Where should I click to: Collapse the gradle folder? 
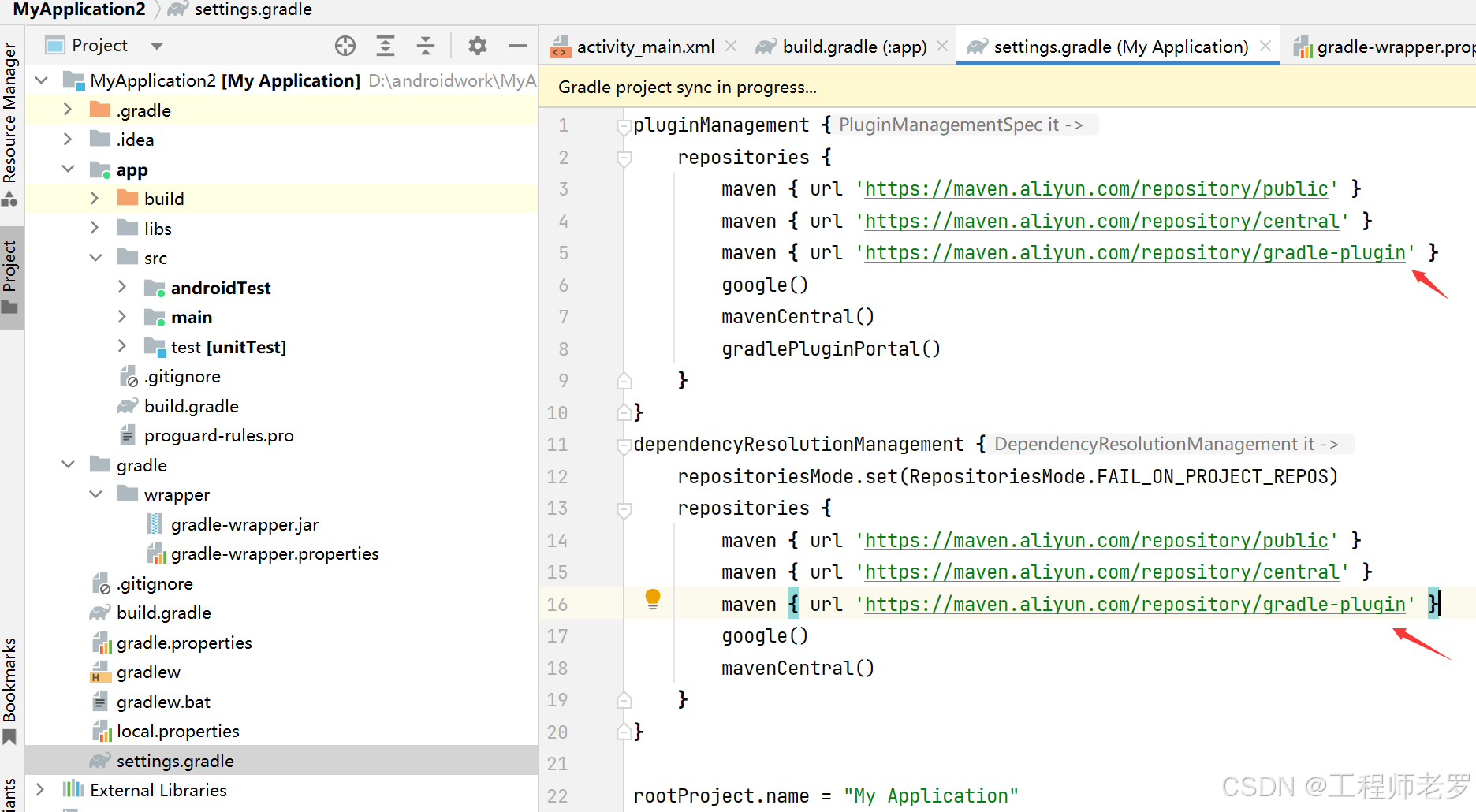click(68, 464)
